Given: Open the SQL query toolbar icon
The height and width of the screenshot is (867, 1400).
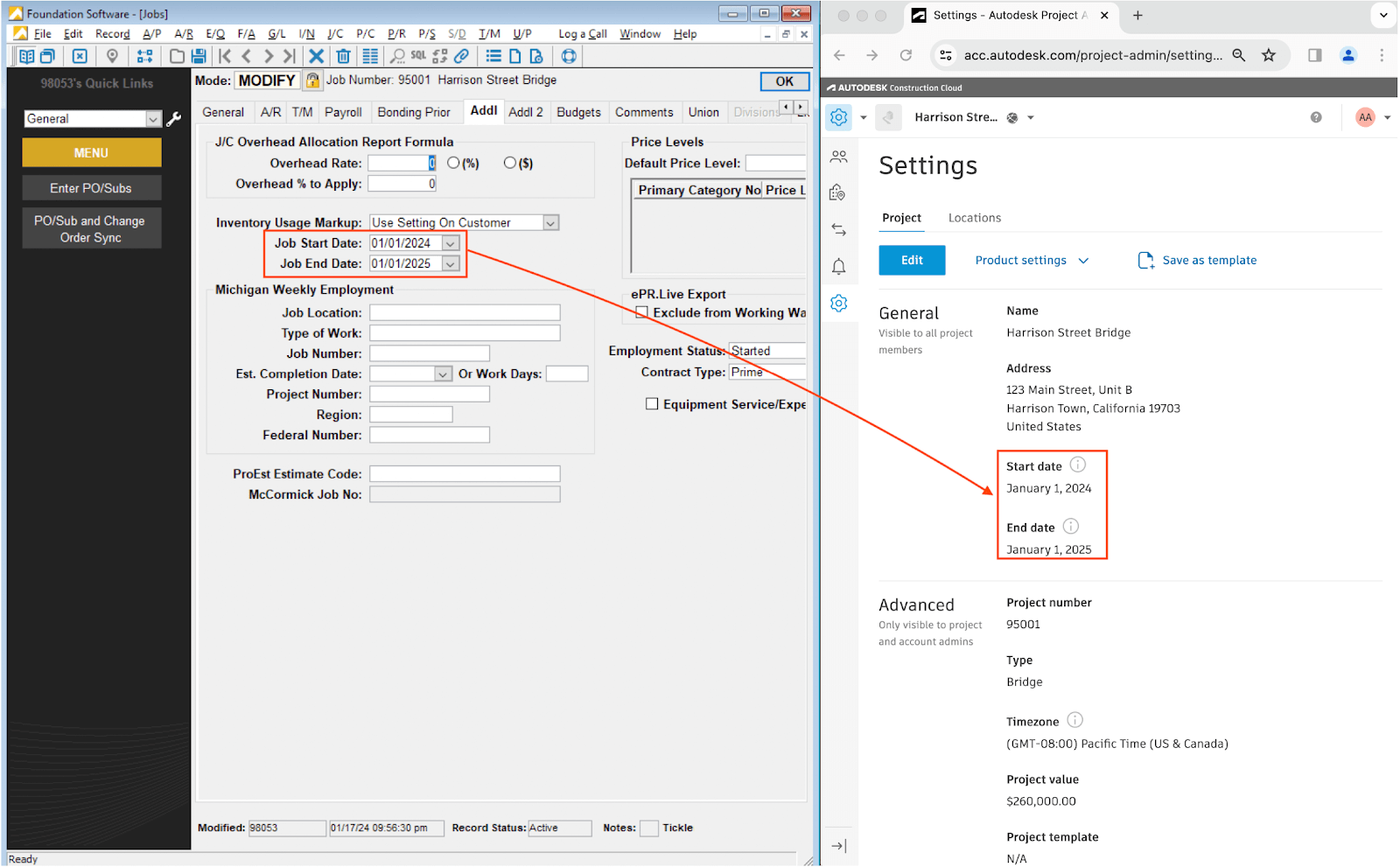Looking at the screenshot, I should pos(418,56).
